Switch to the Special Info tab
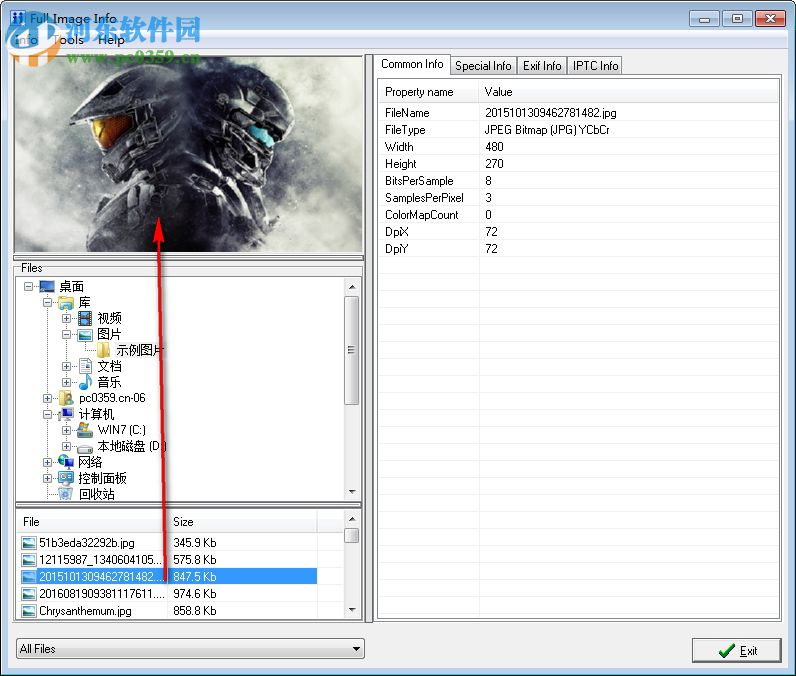Screen dimensions: 796x676 (x=483, y=66)
